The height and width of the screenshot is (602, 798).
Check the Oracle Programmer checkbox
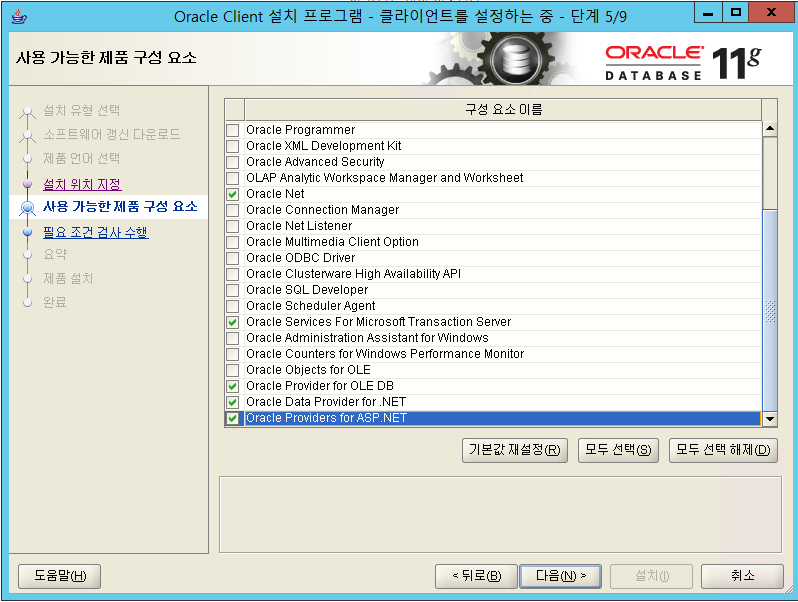233,130
